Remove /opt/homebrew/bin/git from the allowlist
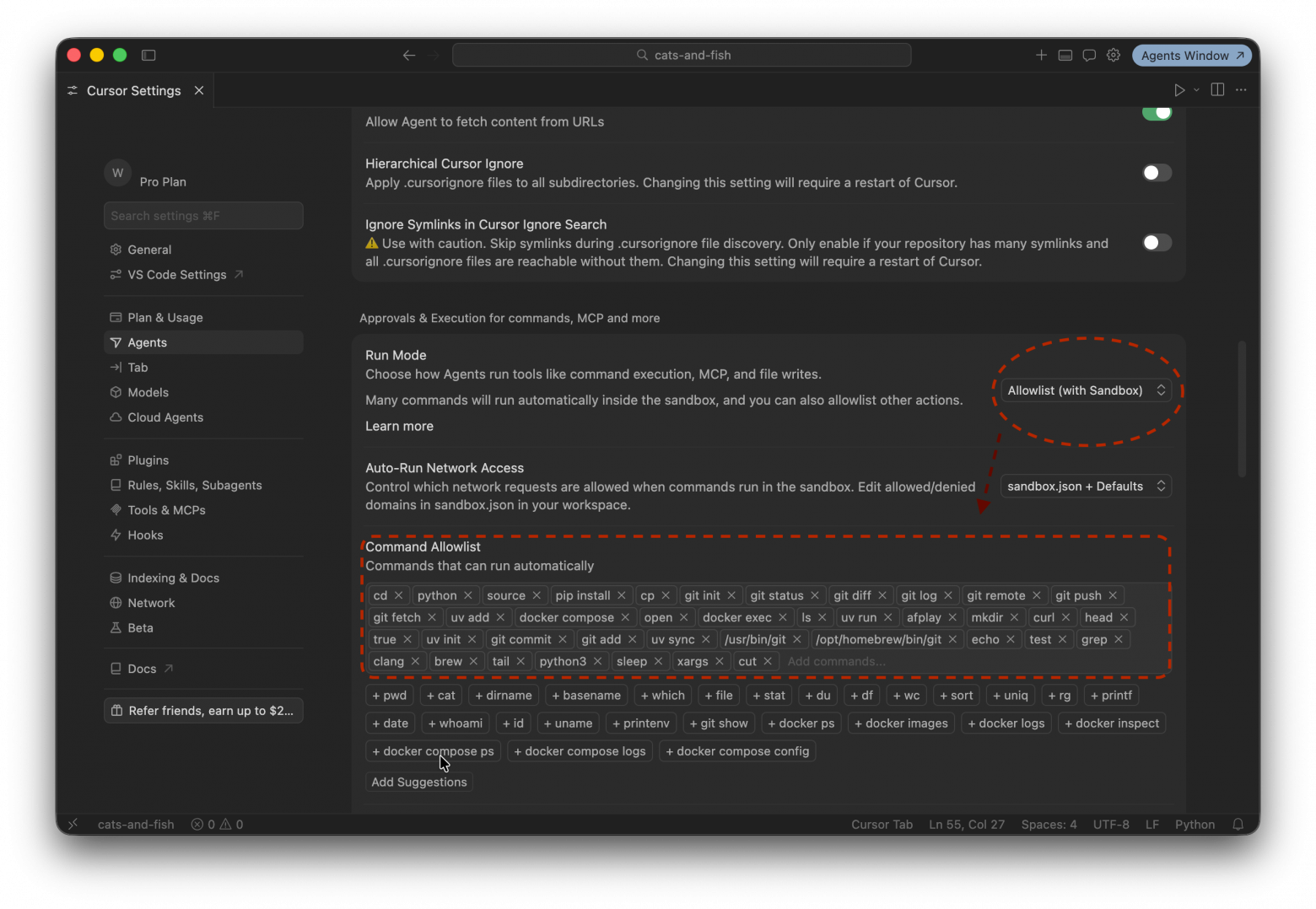1316x909 pixels. coord(952,639)
